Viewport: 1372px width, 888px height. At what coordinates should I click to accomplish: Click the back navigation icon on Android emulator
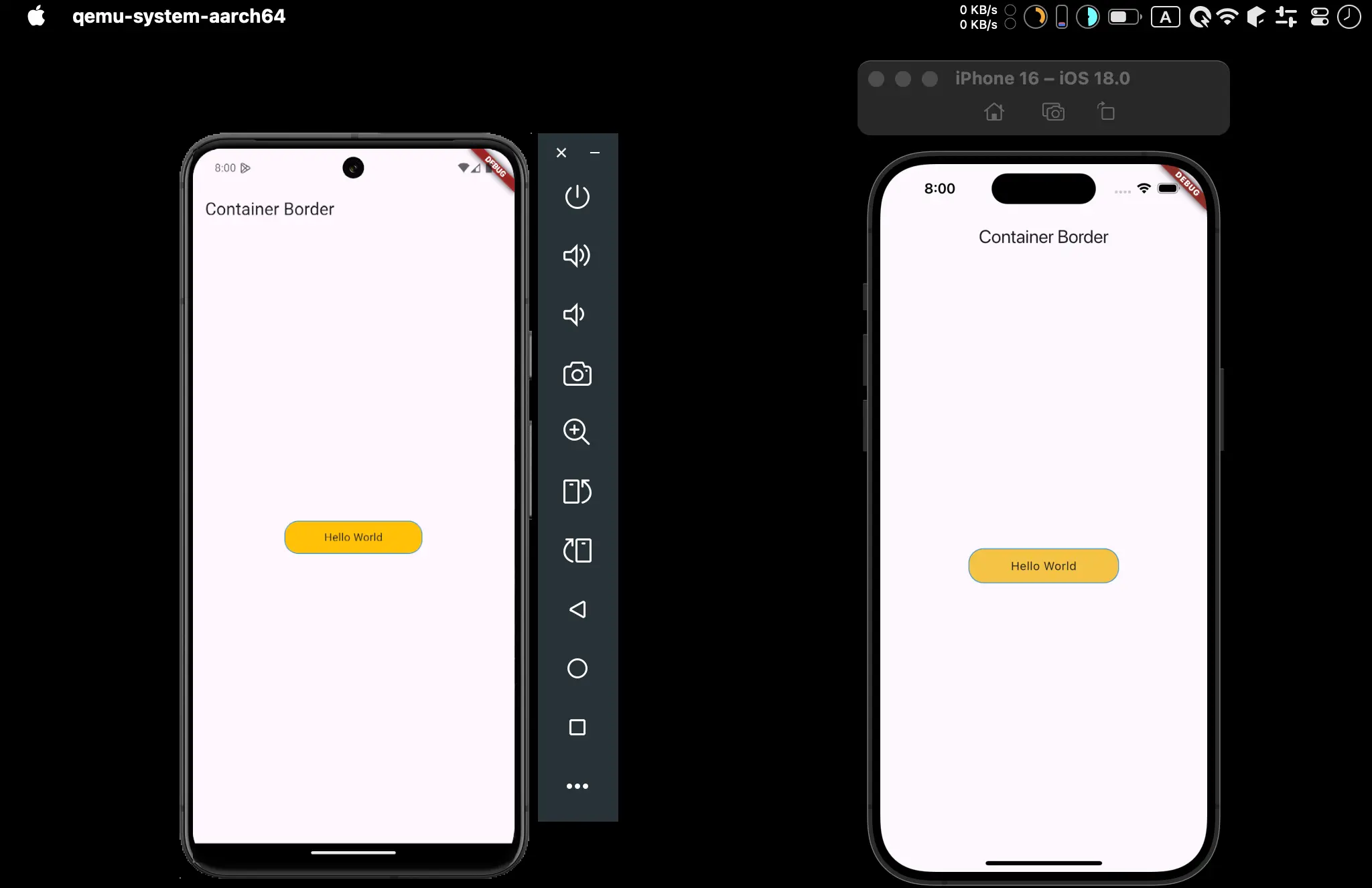click(577, 609)
